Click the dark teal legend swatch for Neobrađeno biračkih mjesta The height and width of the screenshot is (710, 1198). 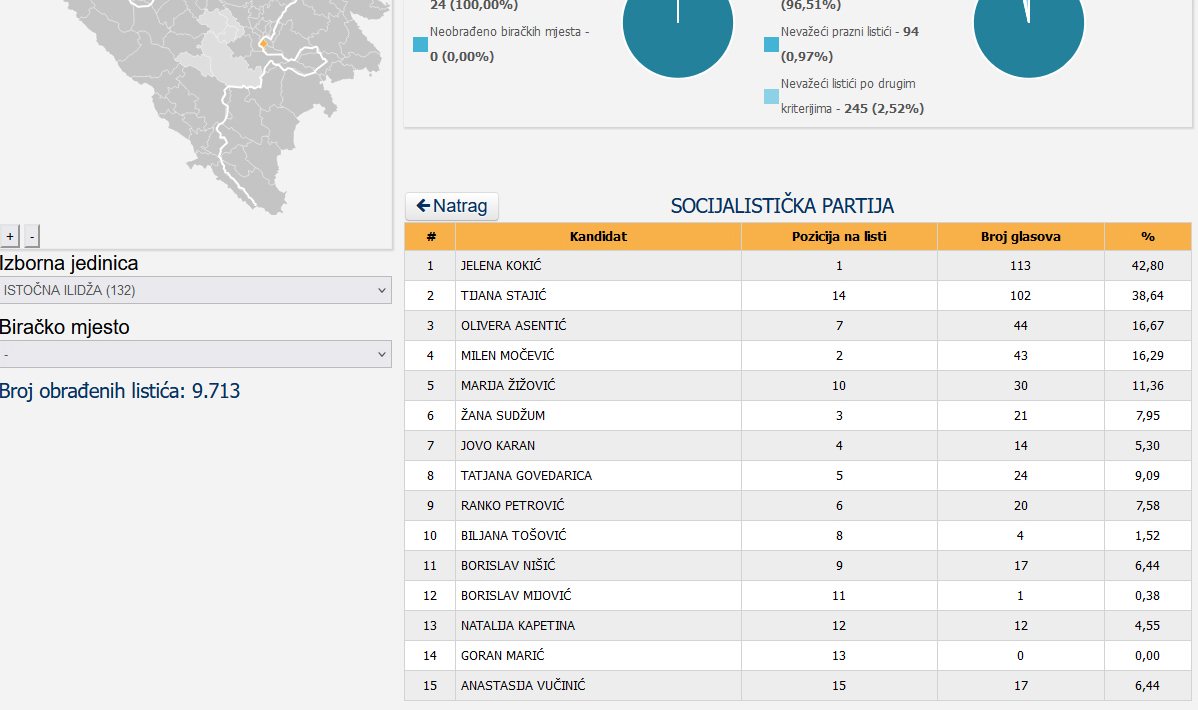(x=420, y=44)
